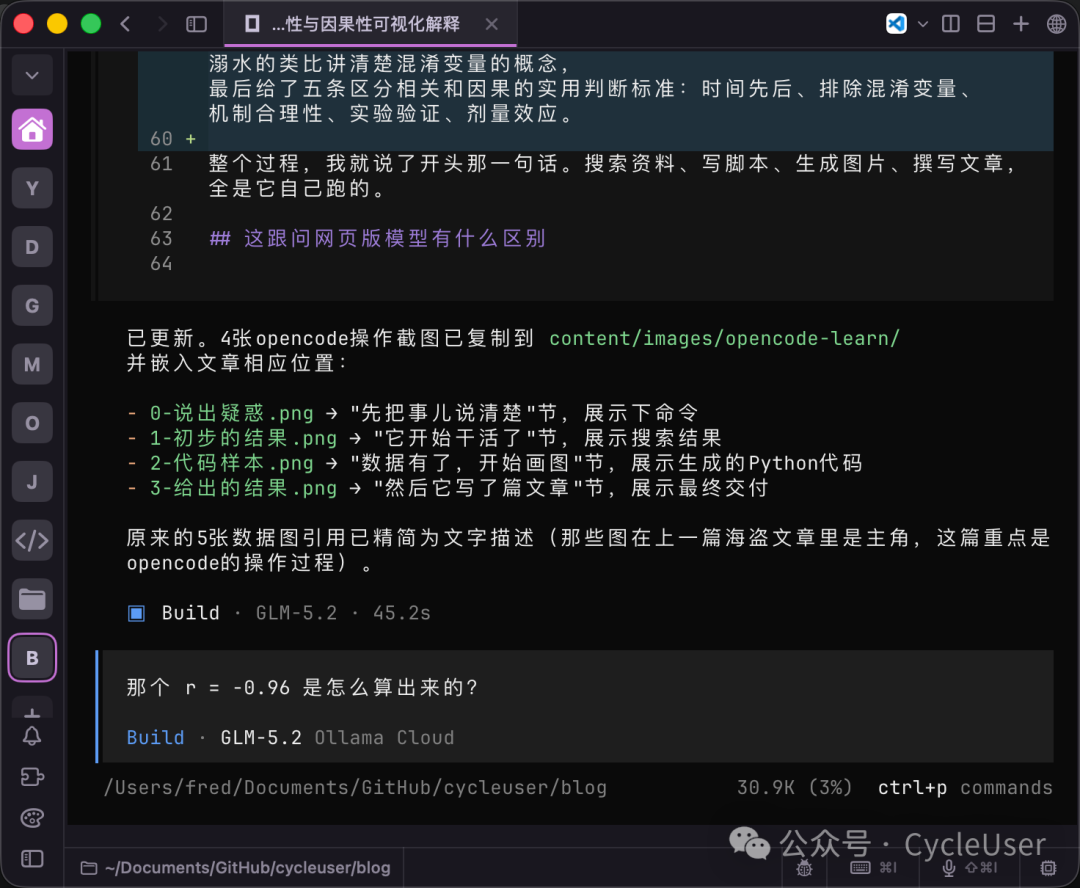Open content/images/opencode-learn/ path link
The image size is (1080, 888).
(x=724, y=338)
